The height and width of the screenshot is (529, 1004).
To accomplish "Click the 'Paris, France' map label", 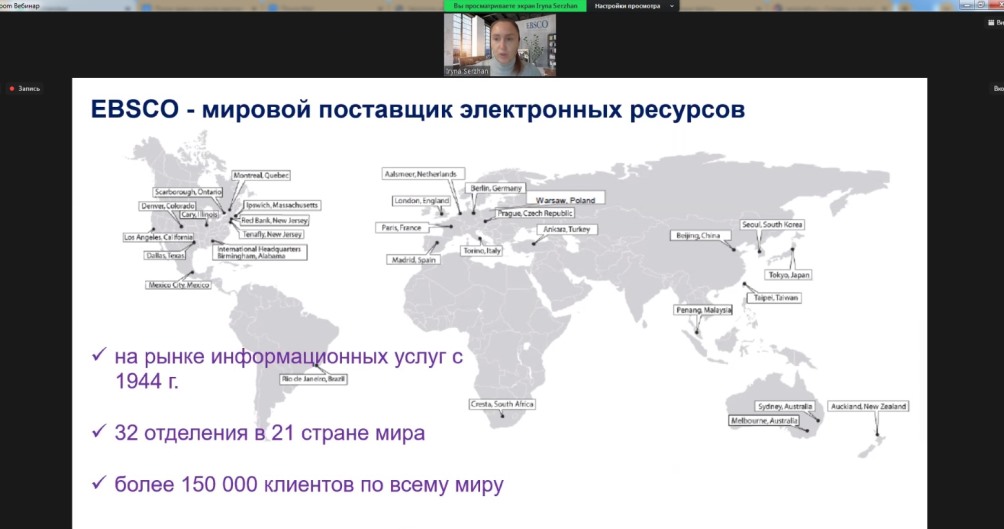I will click(401, 227).
